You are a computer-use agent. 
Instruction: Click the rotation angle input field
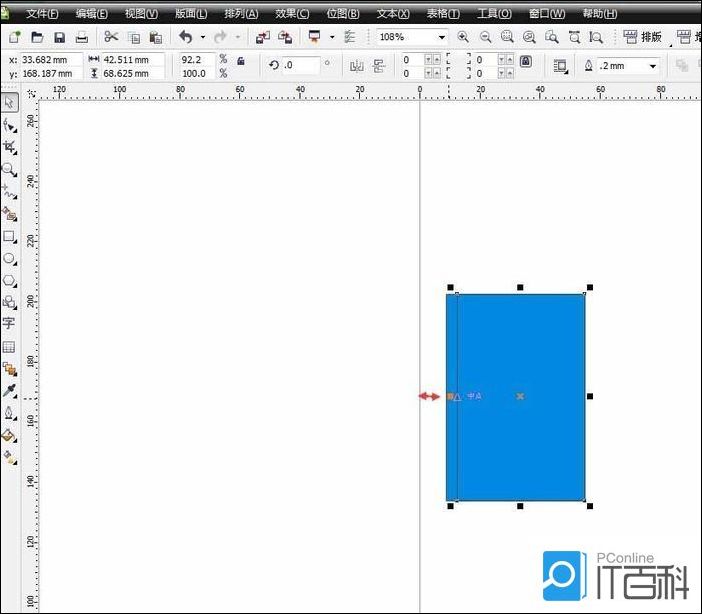(x=301, y=65)
